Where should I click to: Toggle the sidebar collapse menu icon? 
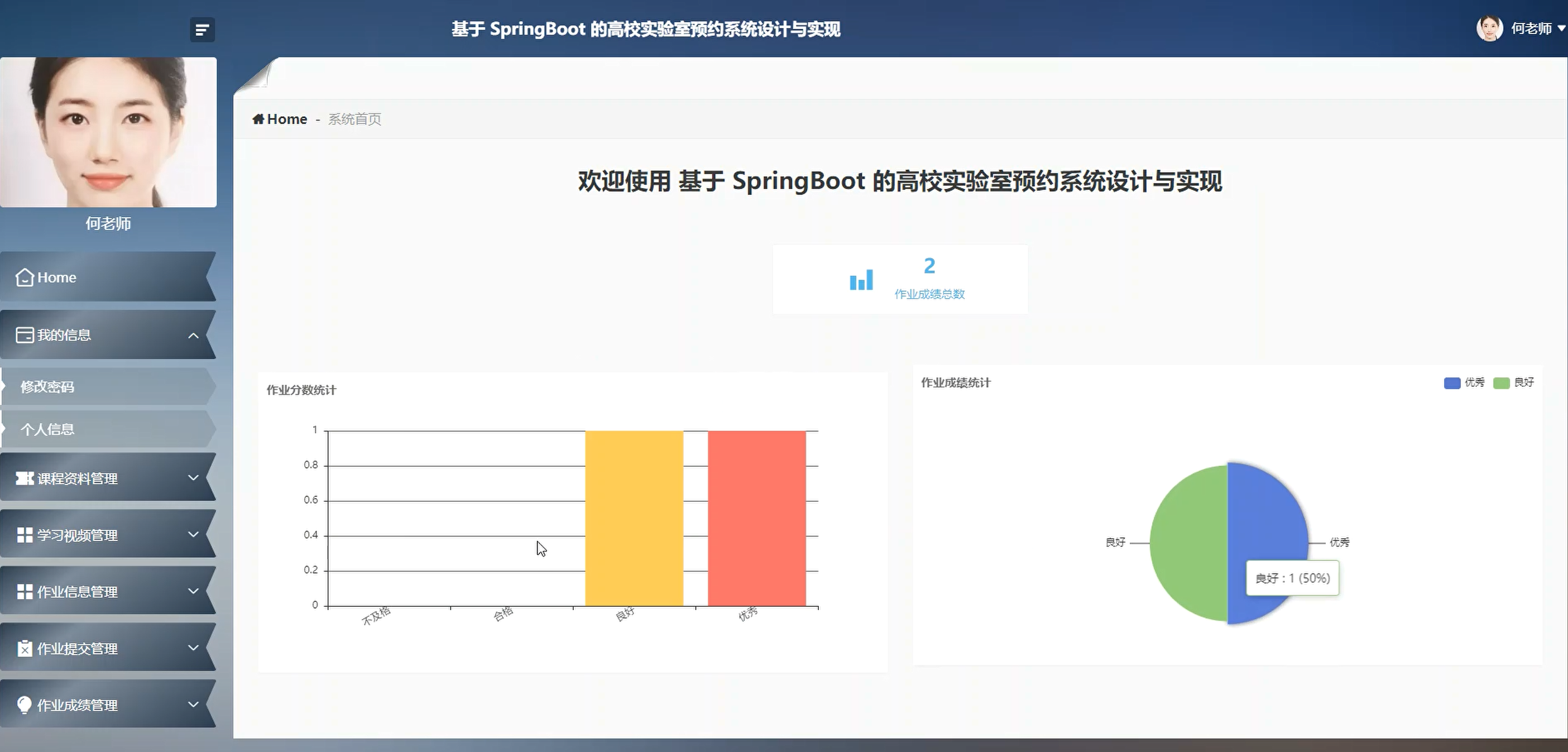(x=202, y=29)
